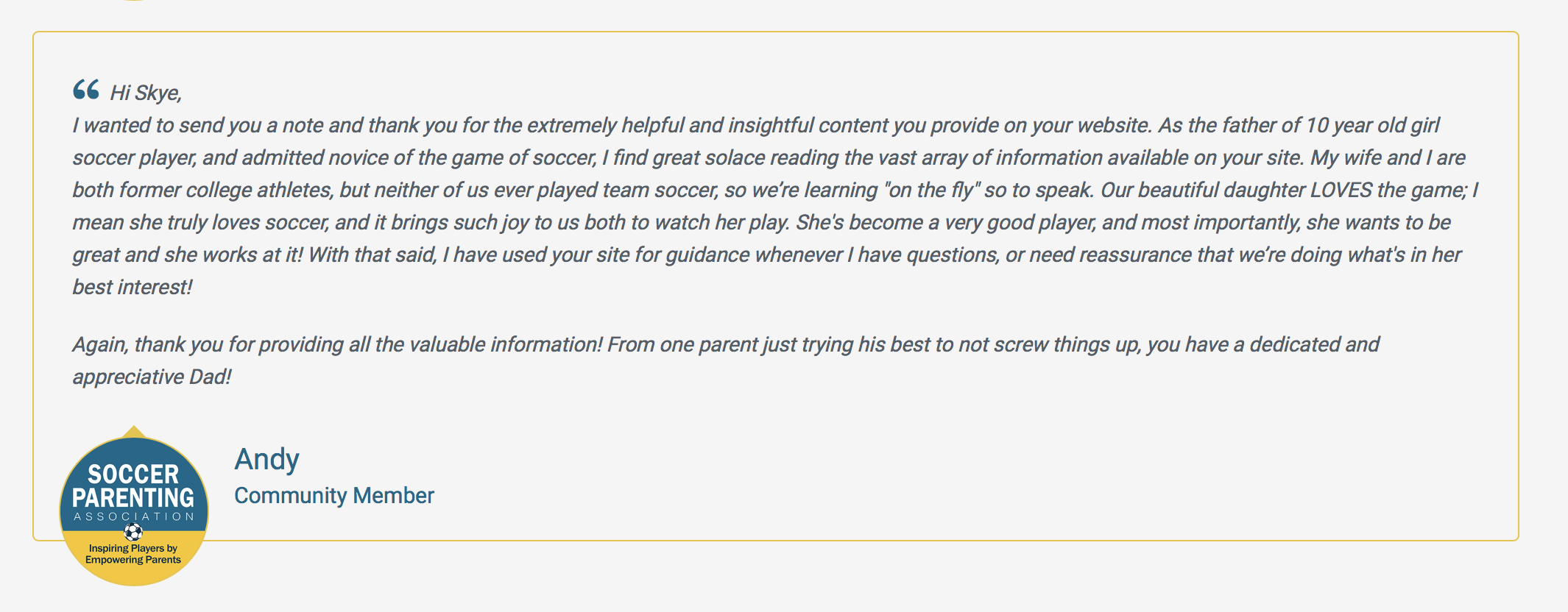Click the opening quotation mark icon
The image size is (1568, 612).
pos(86,90)
